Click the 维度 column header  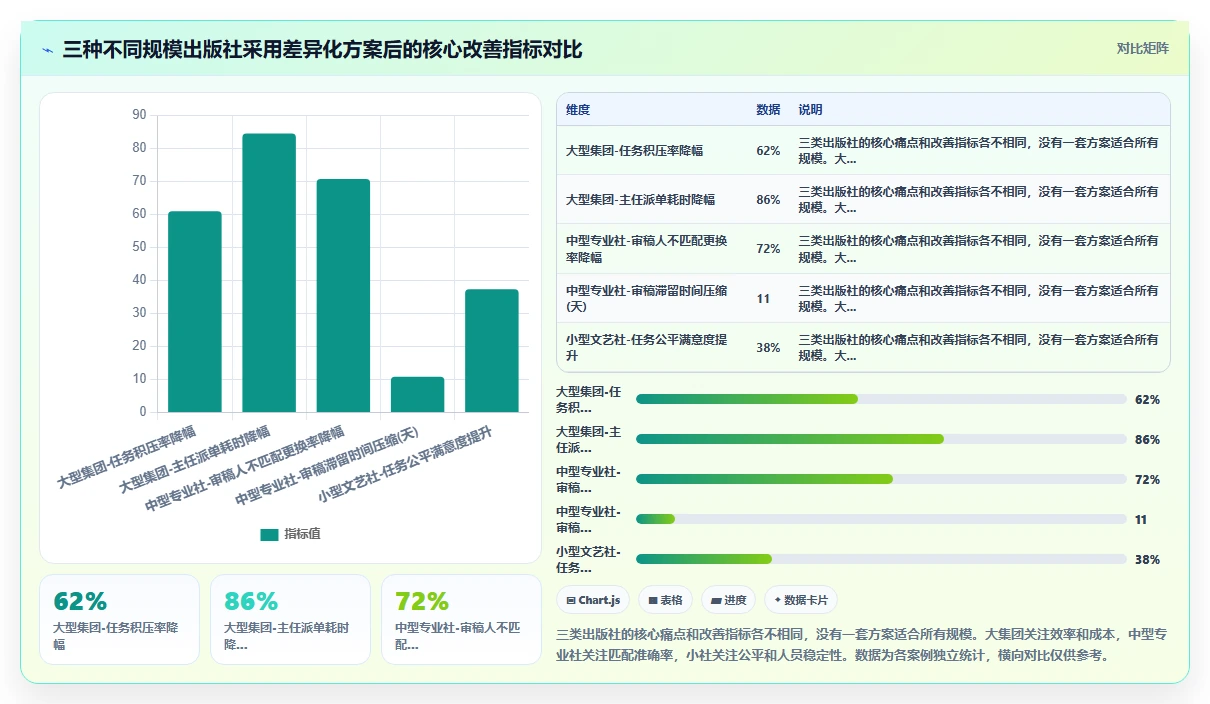point(578,110)
